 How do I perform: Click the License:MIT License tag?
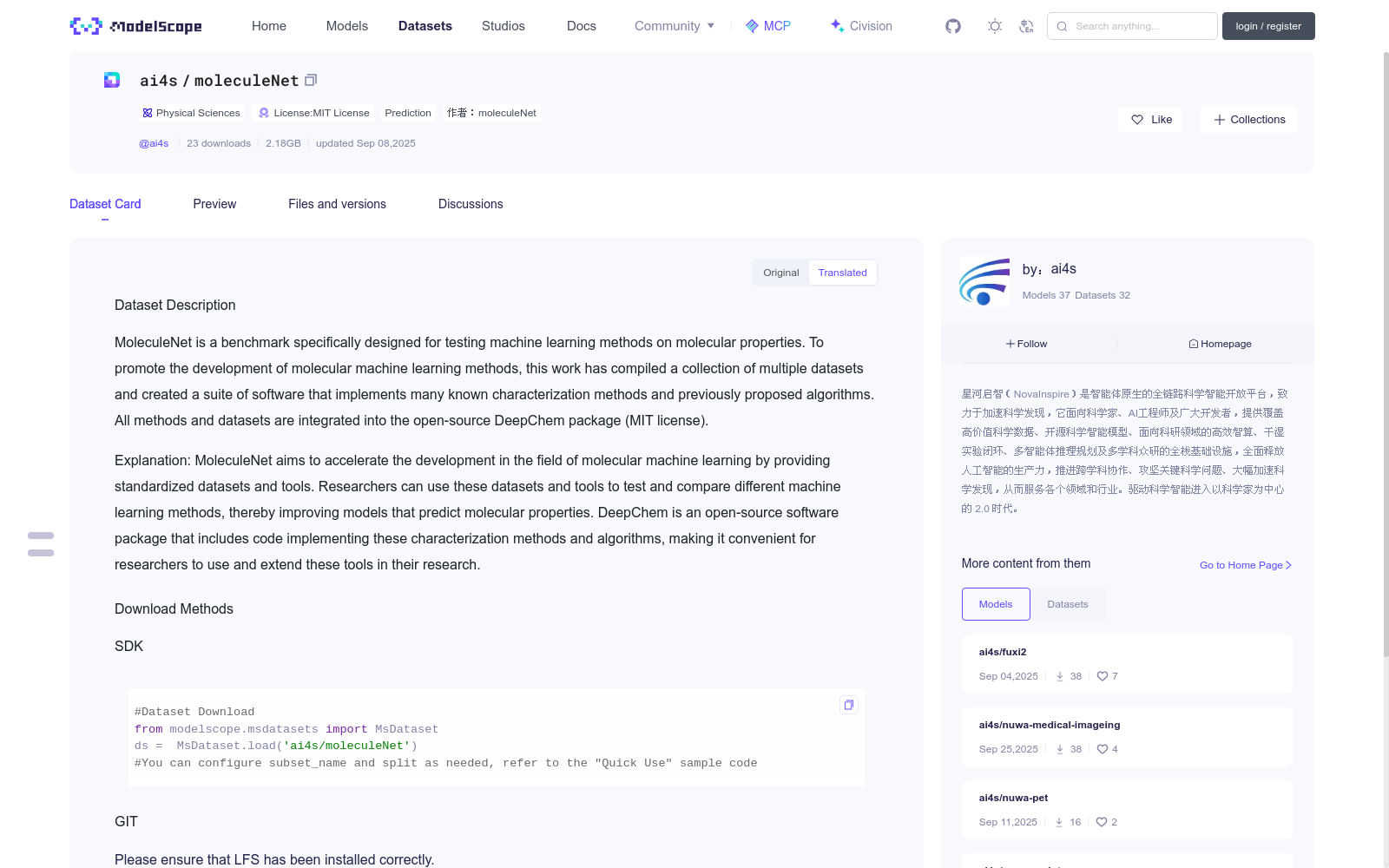314,113
